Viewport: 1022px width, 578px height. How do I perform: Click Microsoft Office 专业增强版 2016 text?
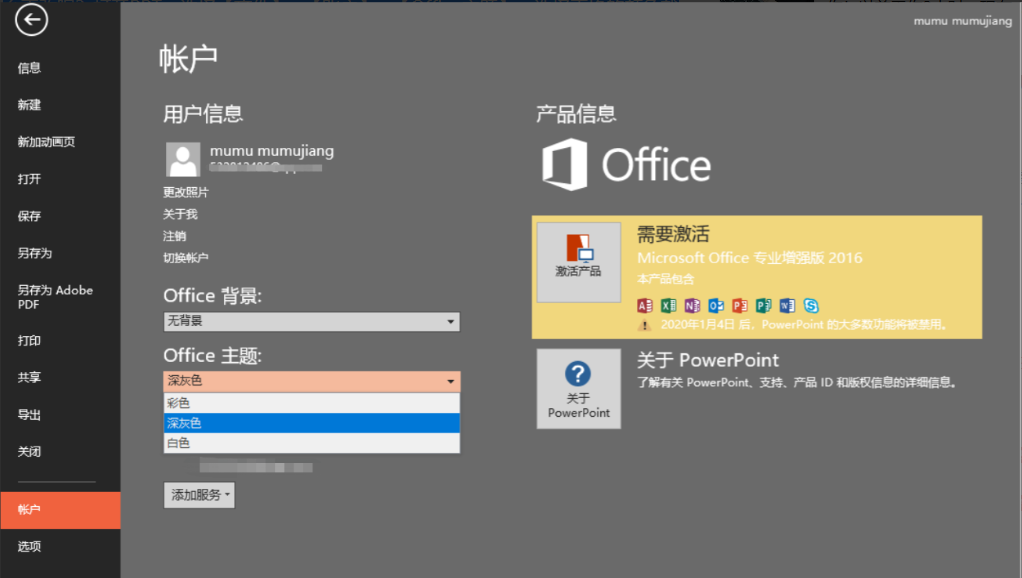750,258
